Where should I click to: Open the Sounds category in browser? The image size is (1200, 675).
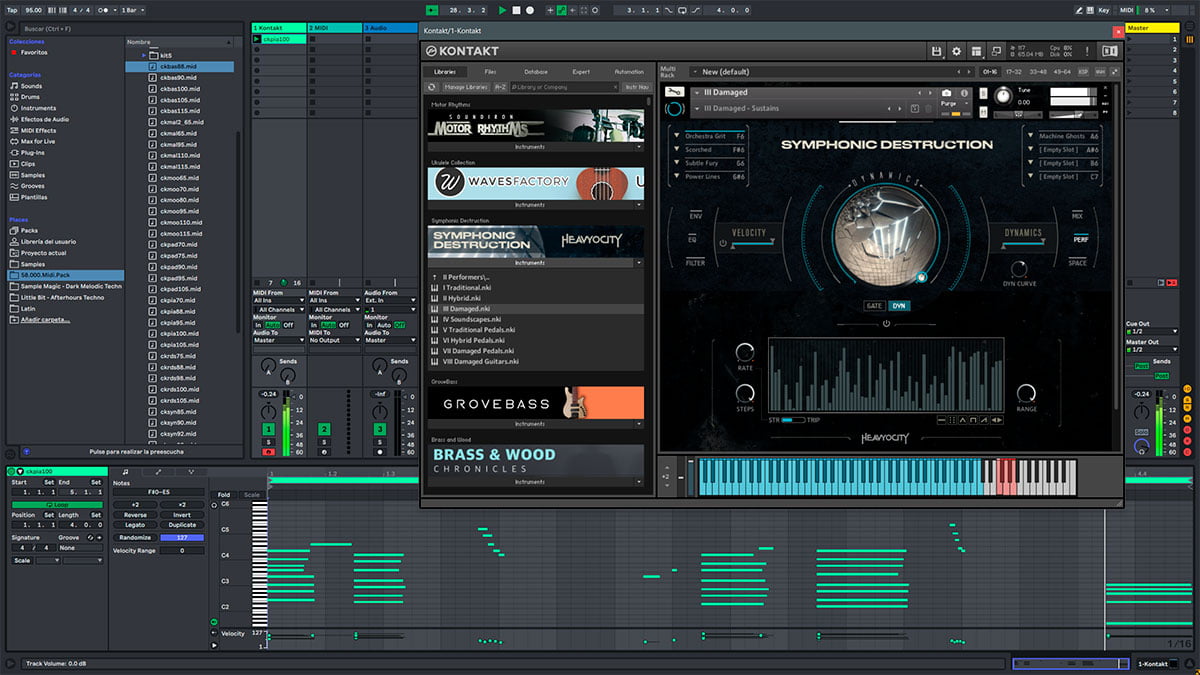[x=31, y=86]
